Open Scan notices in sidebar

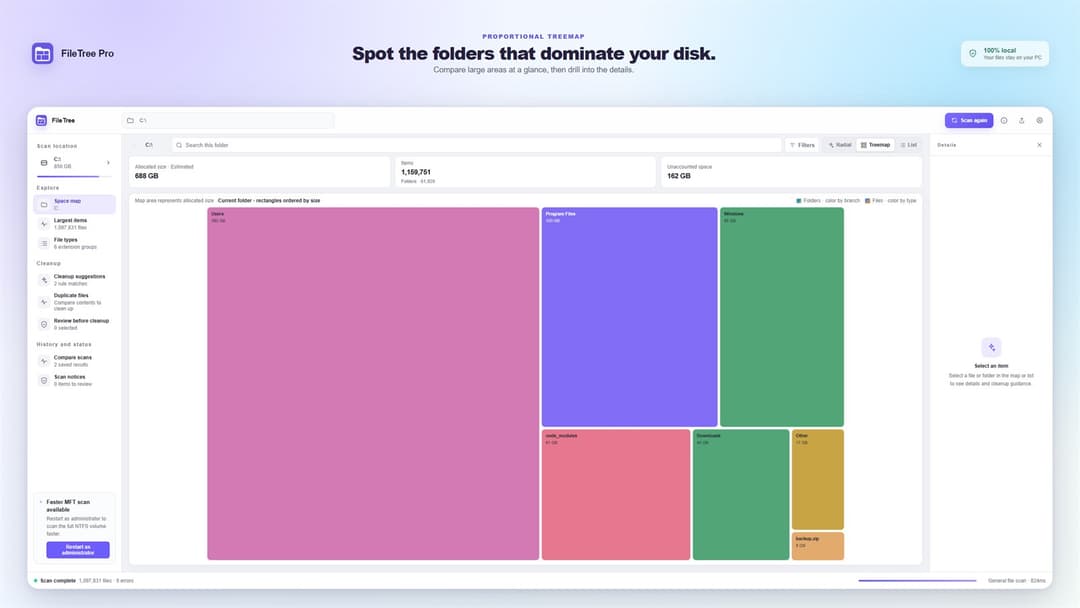point(74,380)
